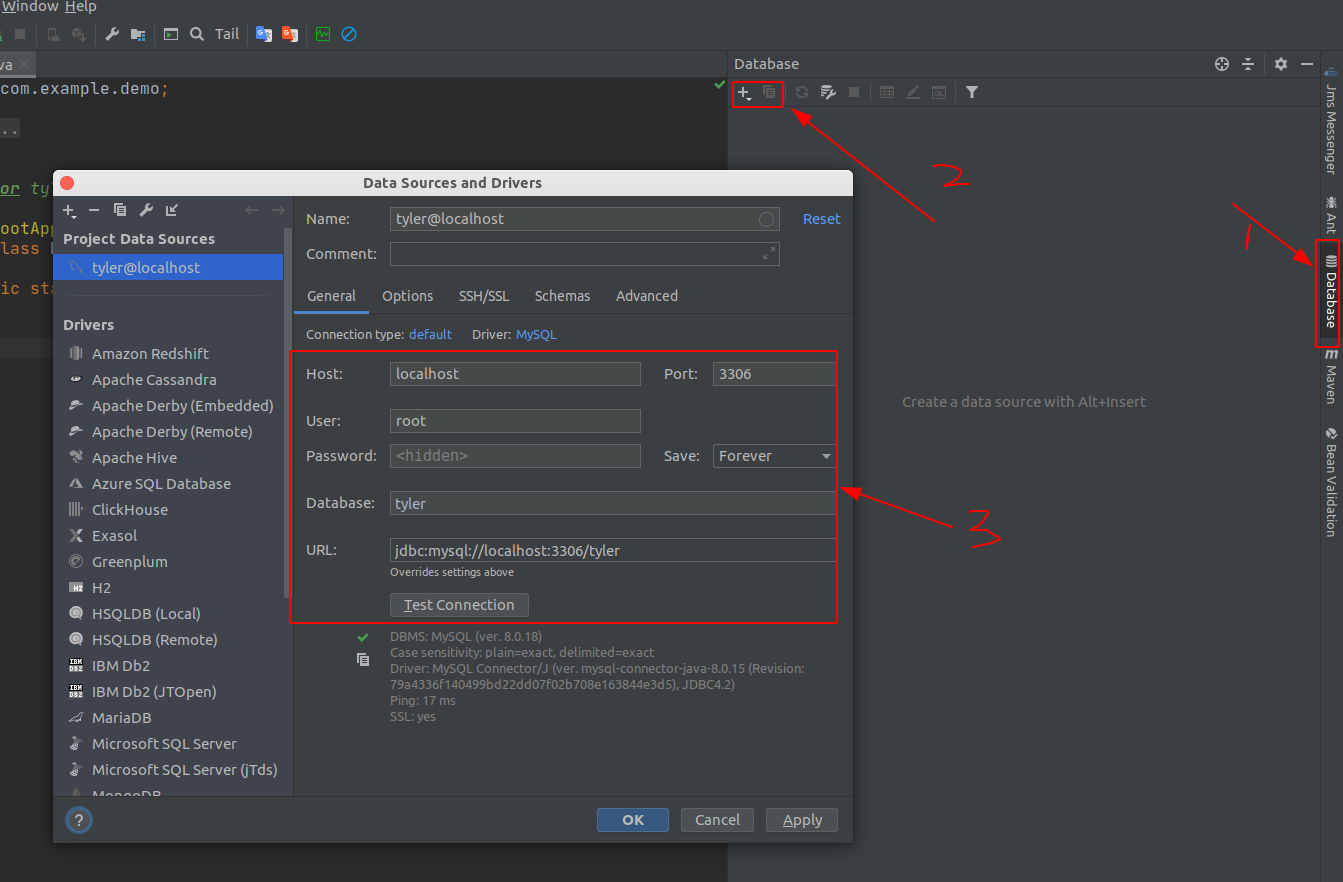
Task: Remove the selected data source with minus icon
Action: (x=93, y=210)
